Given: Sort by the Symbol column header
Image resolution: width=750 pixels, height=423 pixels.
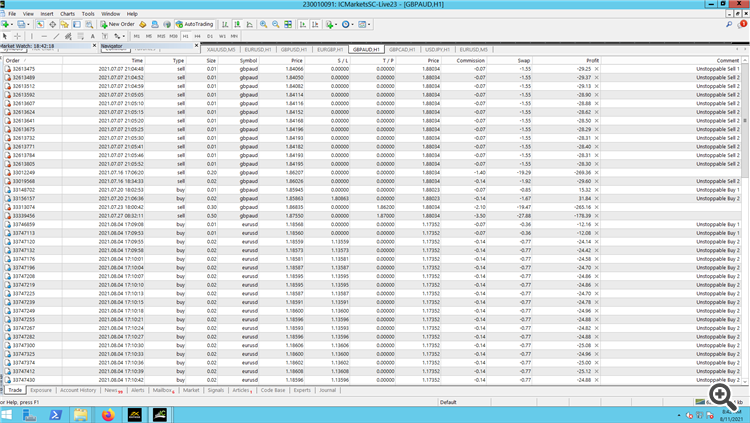Looking at the screenshot, I should 248,60.
